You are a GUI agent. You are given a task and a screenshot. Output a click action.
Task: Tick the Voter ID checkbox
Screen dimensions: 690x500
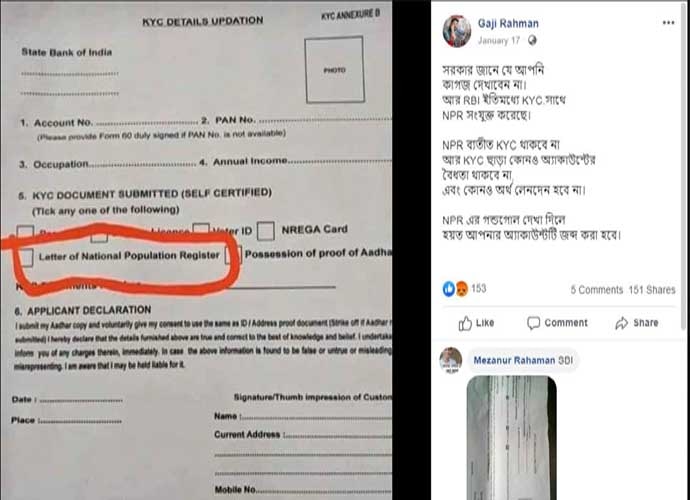coord(201,228)
